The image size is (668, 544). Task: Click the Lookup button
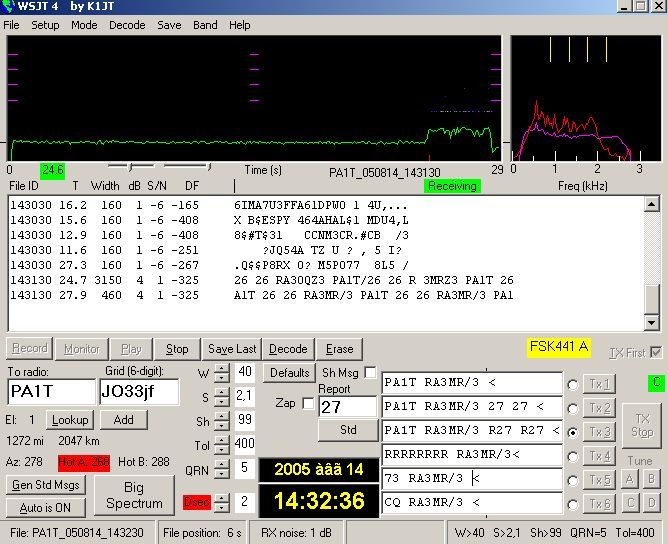point(69,420)
